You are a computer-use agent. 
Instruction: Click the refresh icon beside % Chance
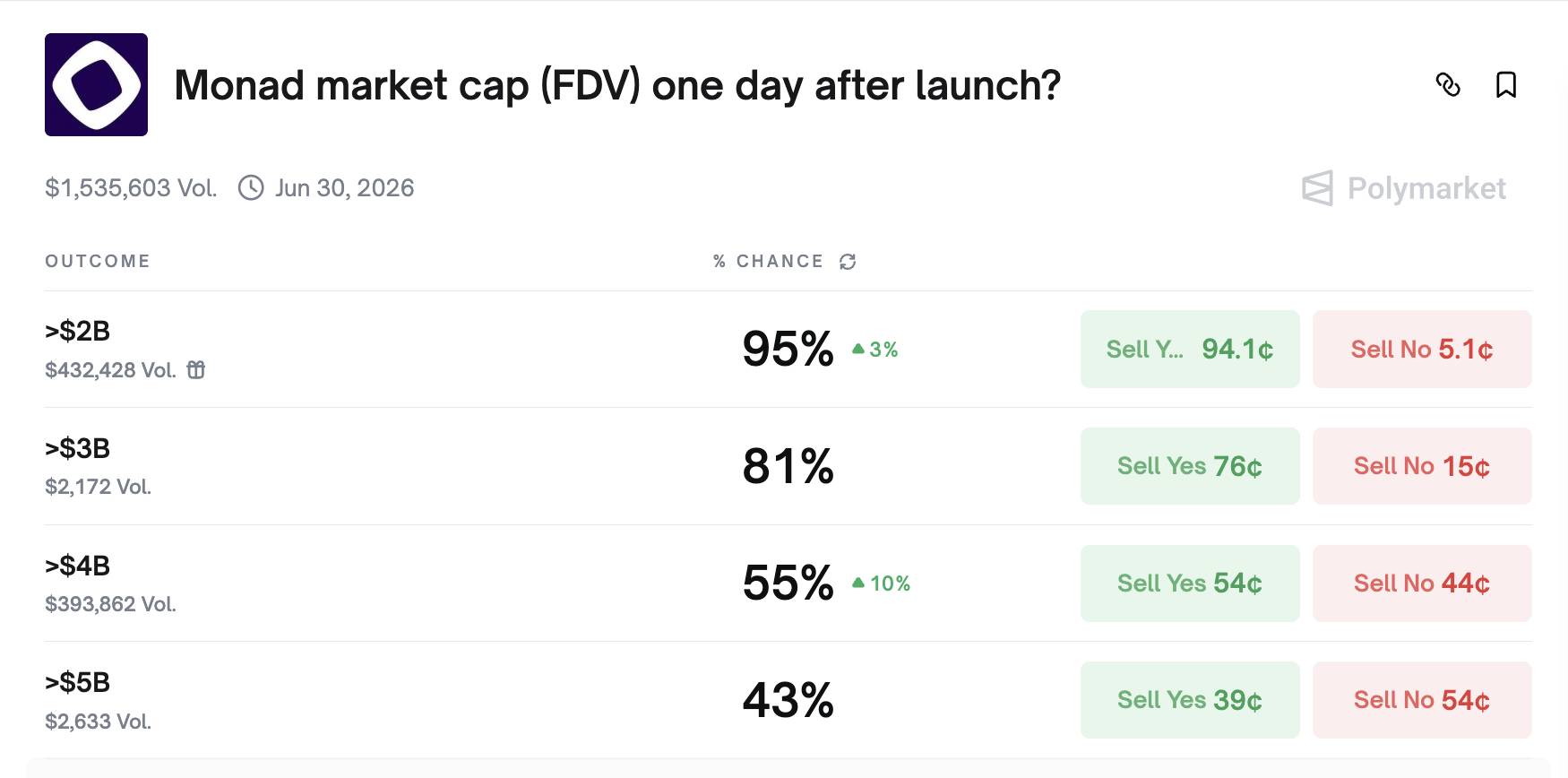pyautogui.click(x=848, y=262)
